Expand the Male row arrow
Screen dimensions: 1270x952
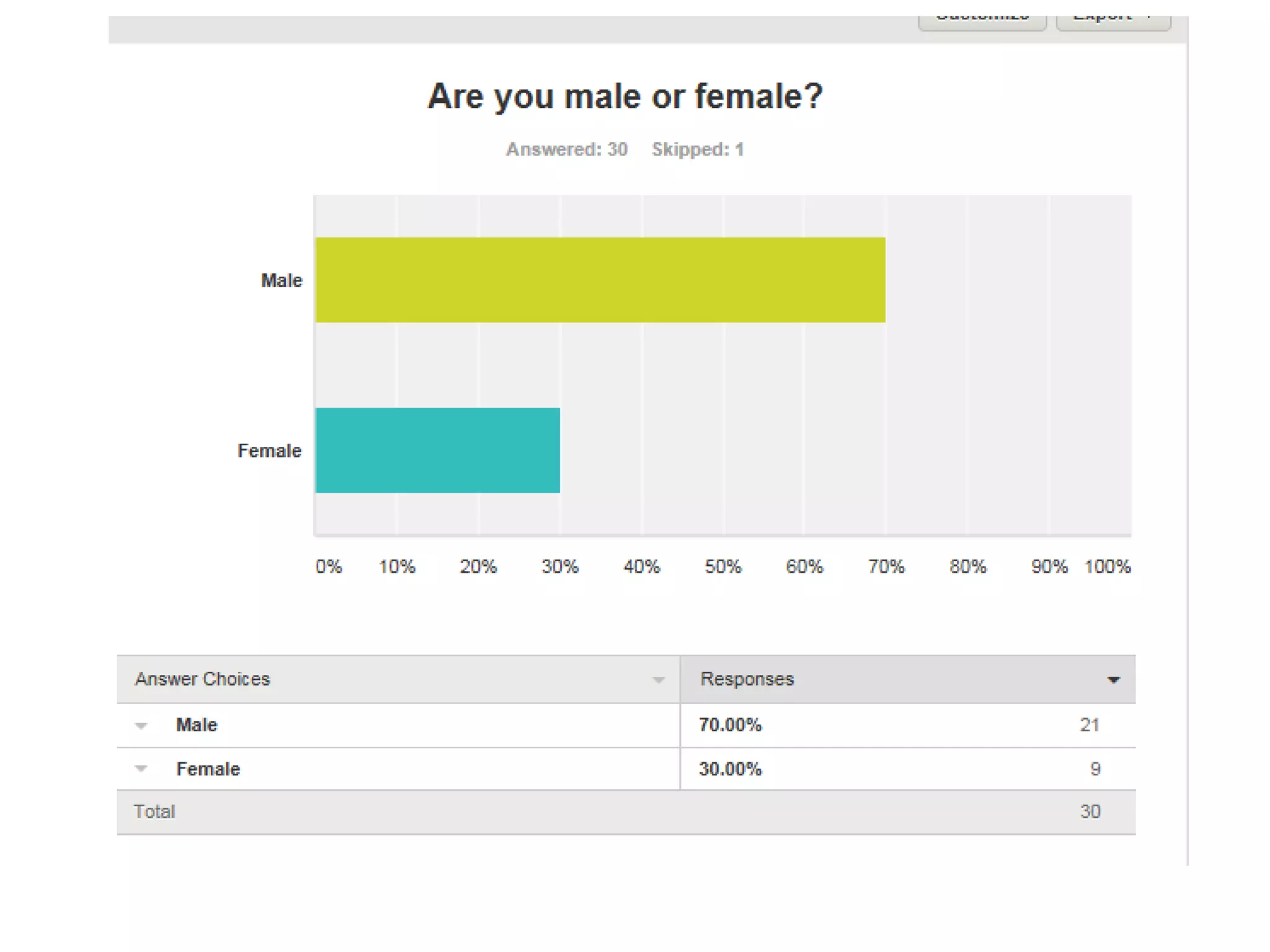tap(141, 726)
